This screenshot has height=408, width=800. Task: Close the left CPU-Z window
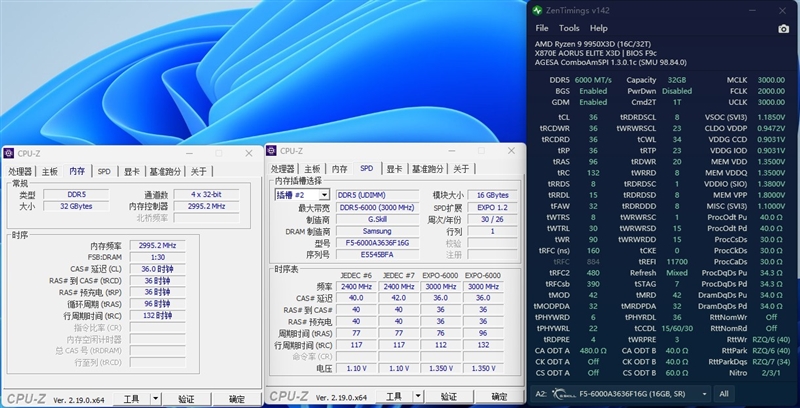[x=248, y=154]
